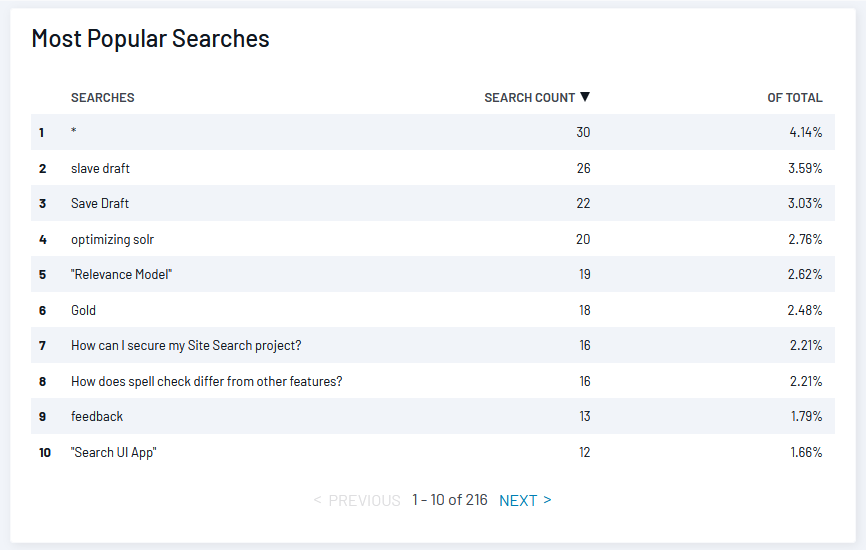Click the 1 - 10 of 216 pagination text
The image size is (866, 550).
pos(450,500)
